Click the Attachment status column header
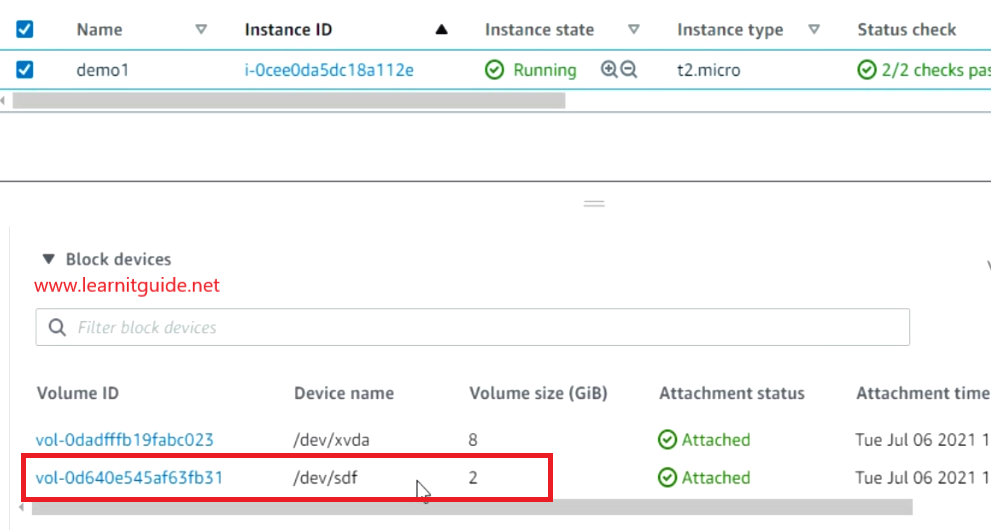991x530 pixels. click(732, 393)
